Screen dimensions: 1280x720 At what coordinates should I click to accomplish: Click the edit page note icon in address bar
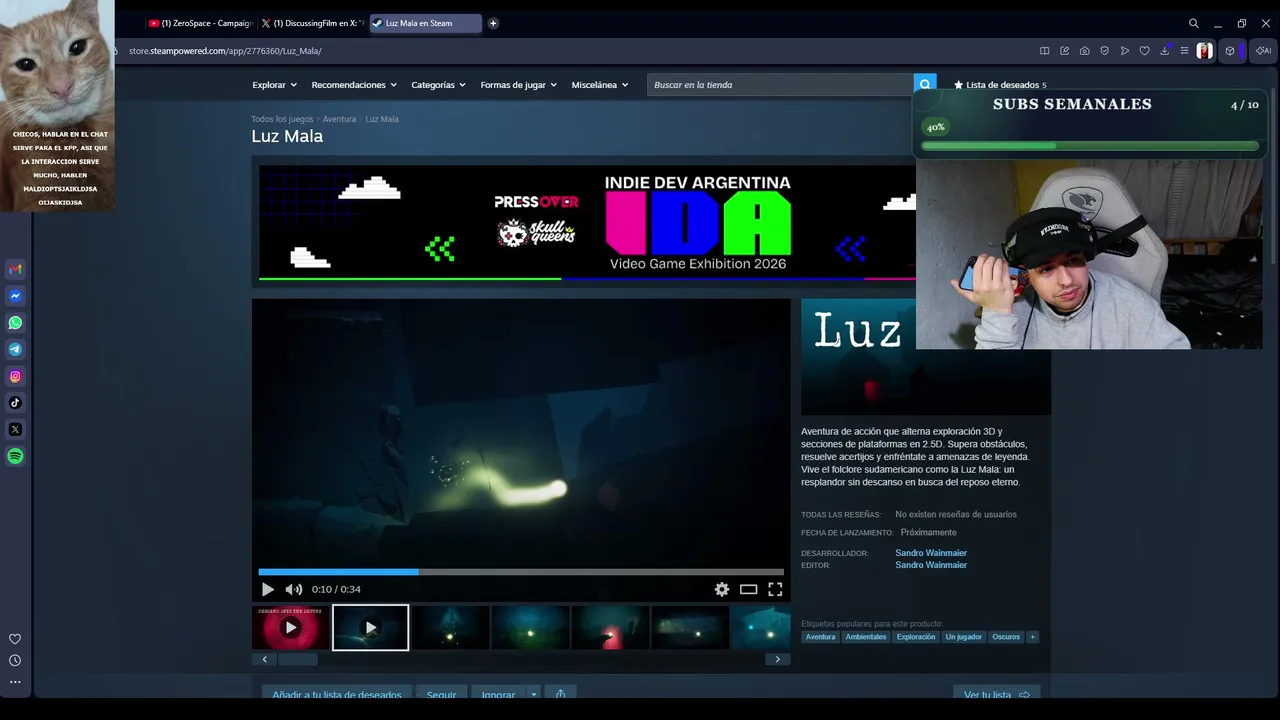point(1065,51)
